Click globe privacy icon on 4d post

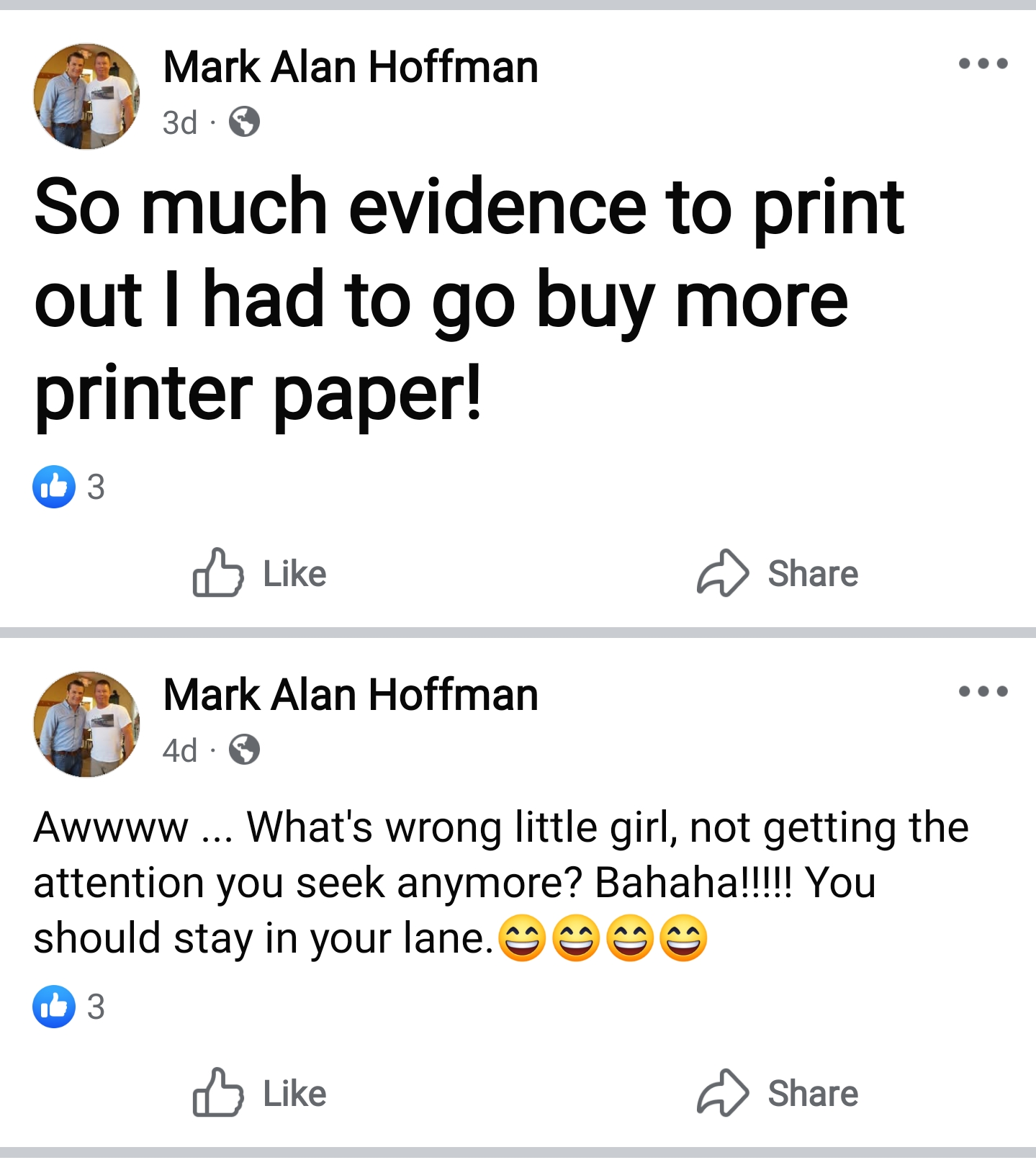pyautogui.click(x=244, y=750)
